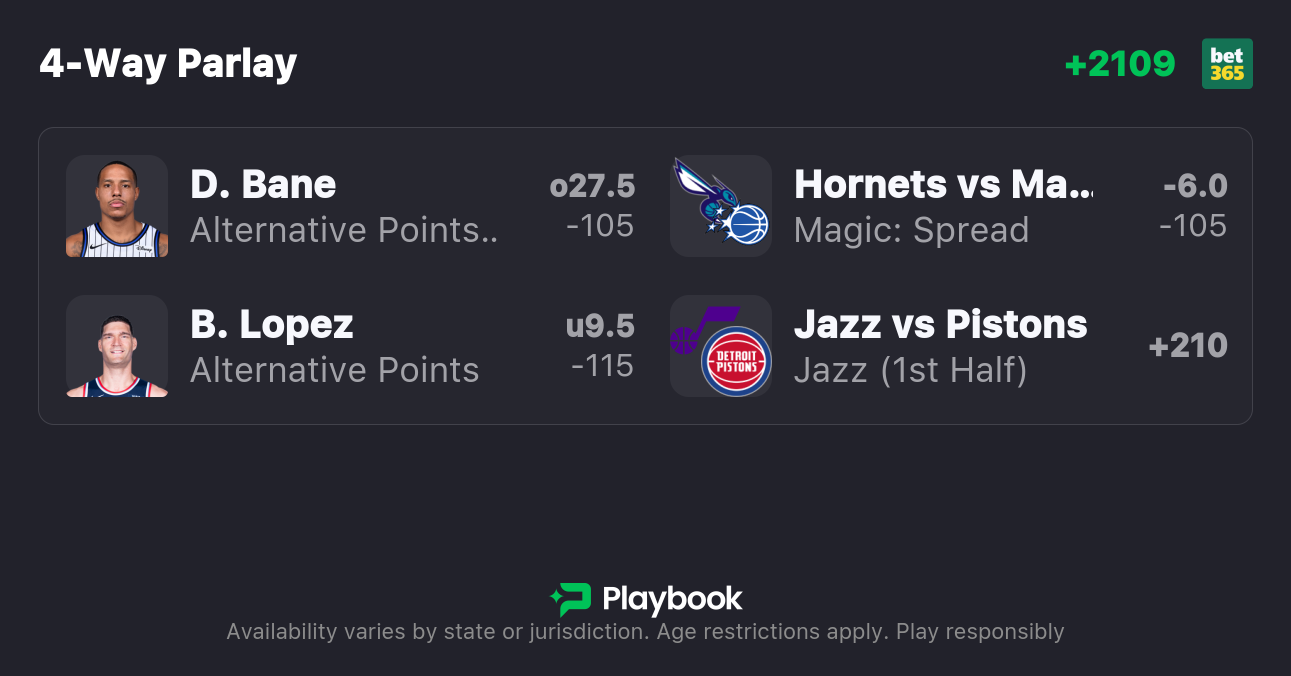The height and width of the screenshot is (676, 1291).
Task: Open the B. Lopez player name
Action: (x=272, y=325)
